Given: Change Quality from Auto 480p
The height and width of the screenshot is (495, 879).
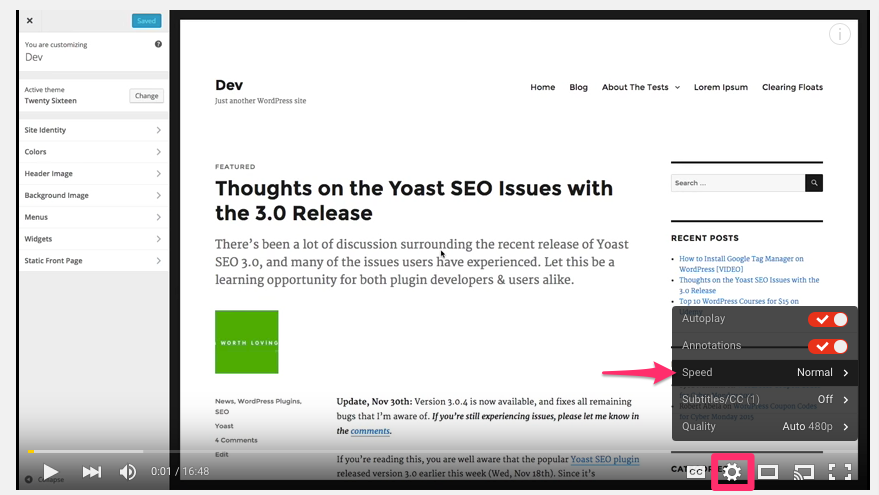Looking at the screenshot, I should pos(765,426).
